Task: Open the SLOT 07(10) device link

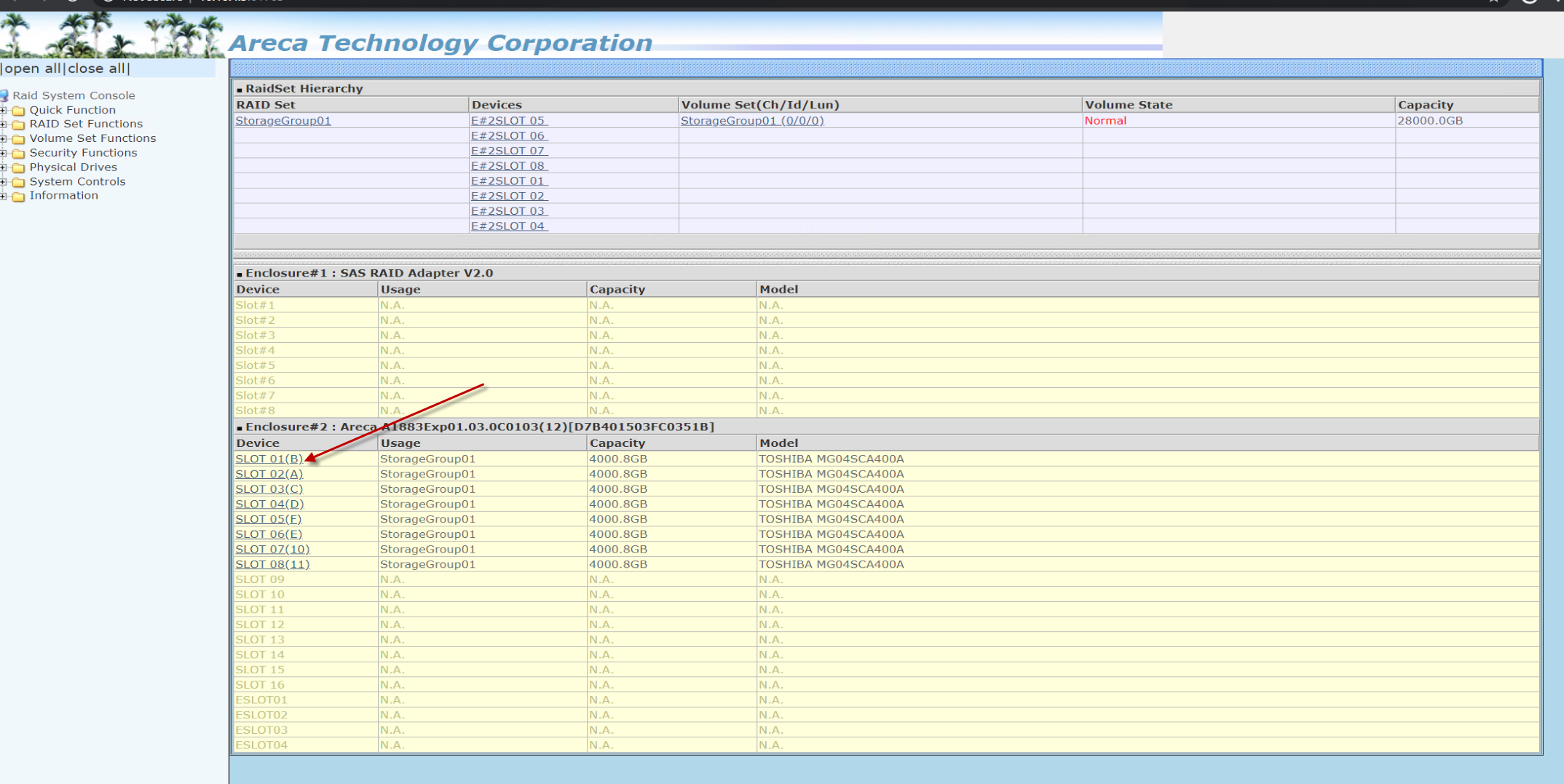Action: [x=272, y=549]
